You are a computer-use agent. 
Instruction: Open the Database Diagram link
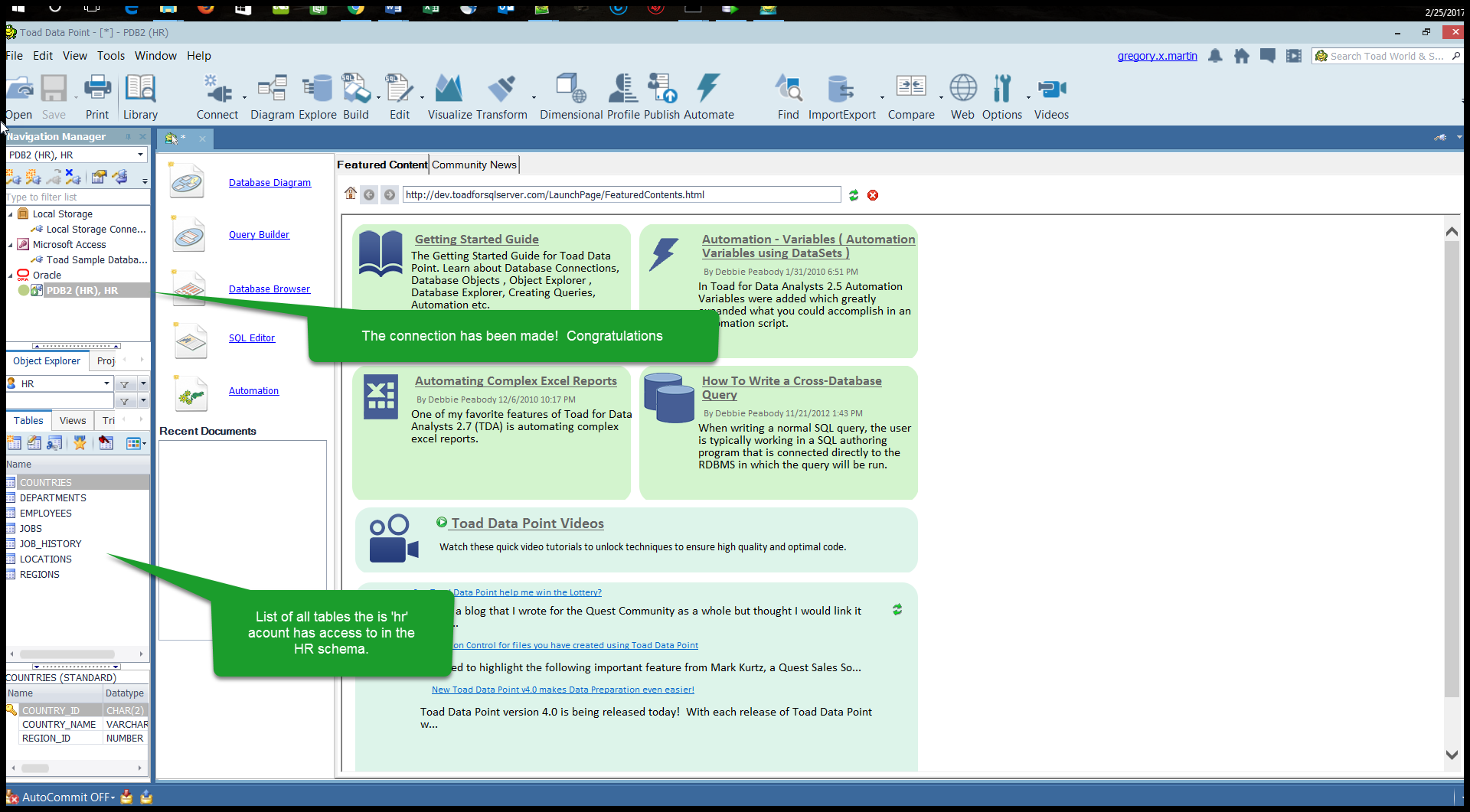click(269, 182)
